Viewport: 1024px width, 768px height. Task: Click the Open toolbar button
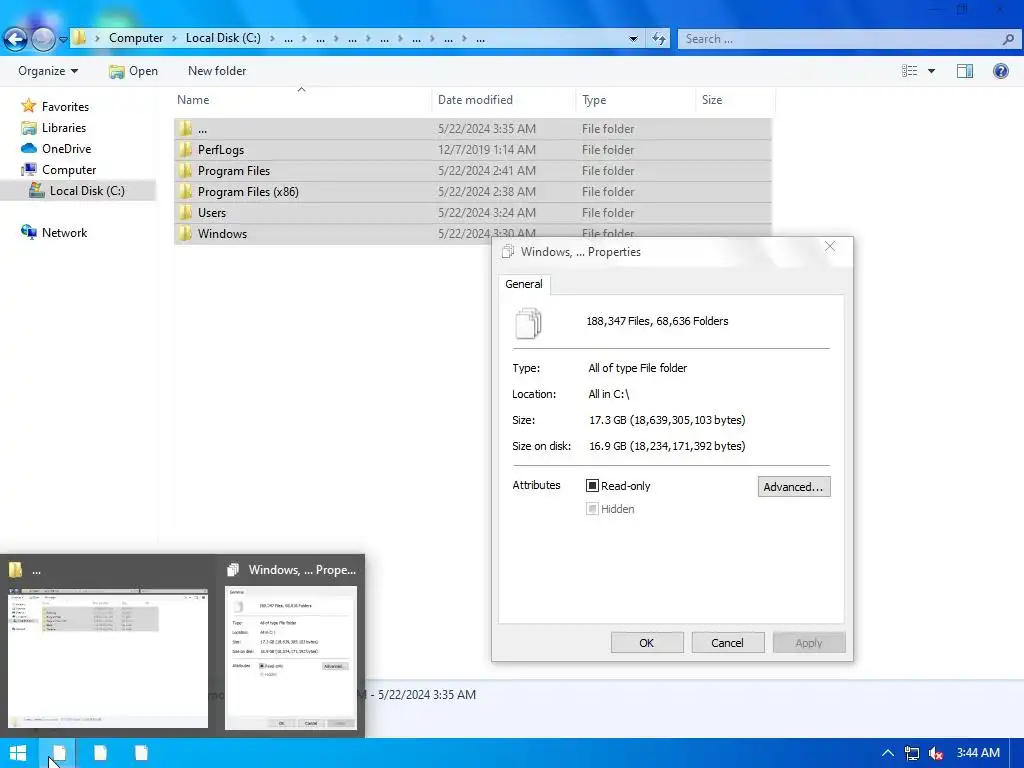click(x=133, y=71)
